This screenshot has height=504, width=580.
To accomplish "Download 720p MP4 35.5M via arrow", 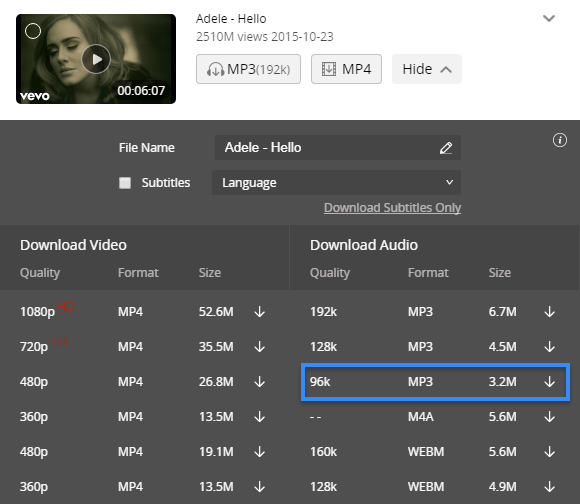I will point(260,347).
